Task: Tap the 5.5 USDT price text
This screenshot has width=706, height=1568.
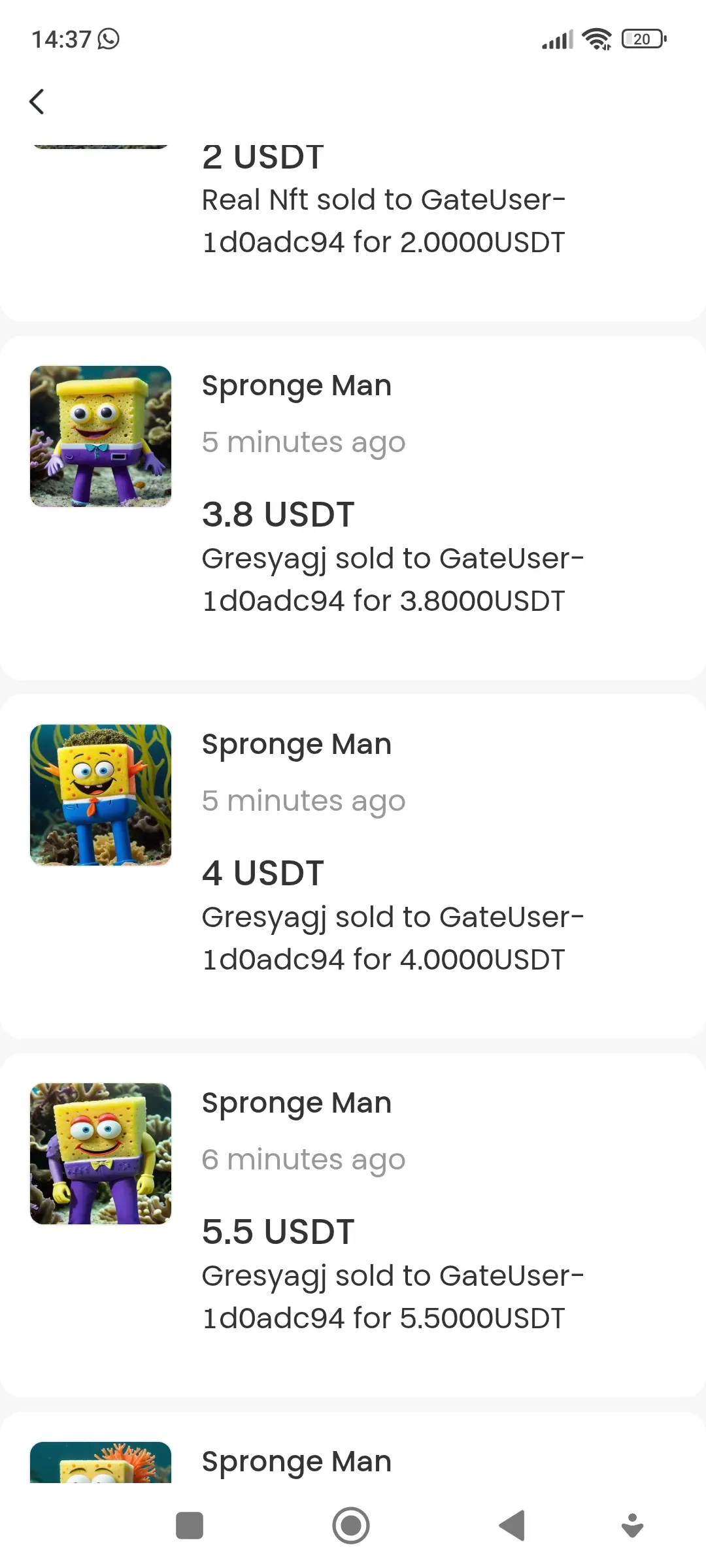Action: 278,1232
